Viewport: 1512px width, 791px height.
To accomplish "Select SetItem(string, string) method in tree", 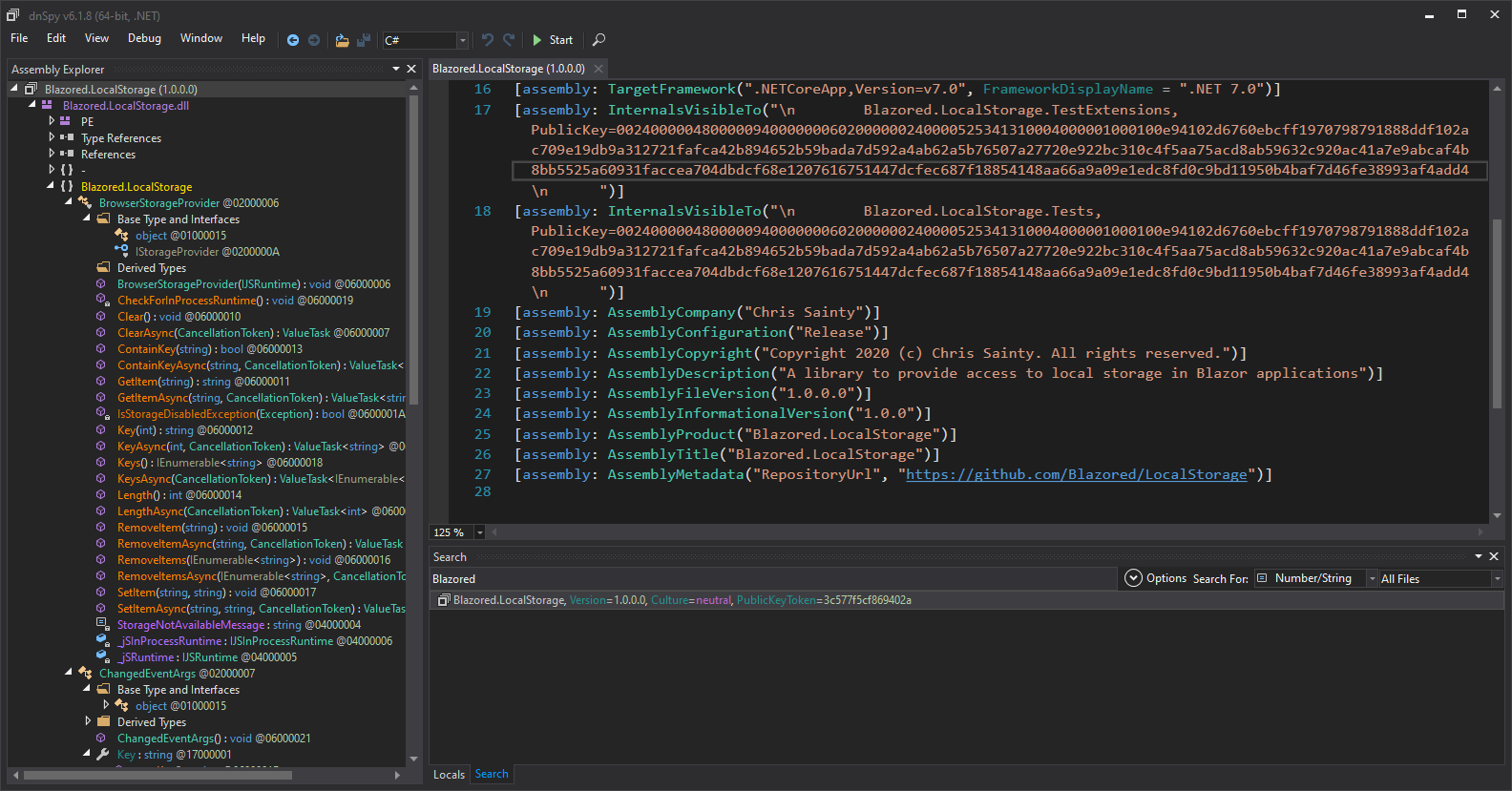I will coord(217,592).
